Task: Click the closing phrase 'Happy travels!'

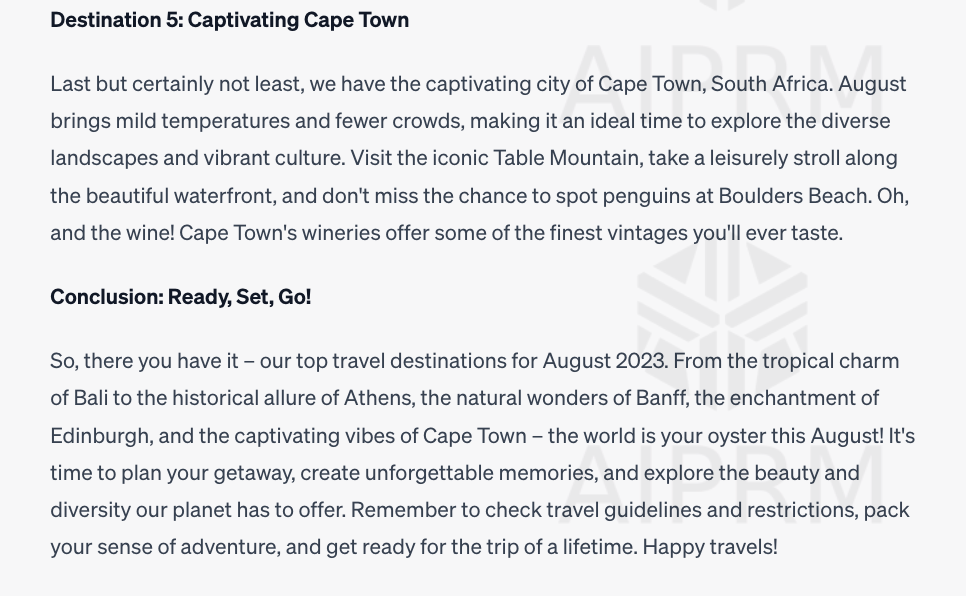Action: [x=710, y=547]
